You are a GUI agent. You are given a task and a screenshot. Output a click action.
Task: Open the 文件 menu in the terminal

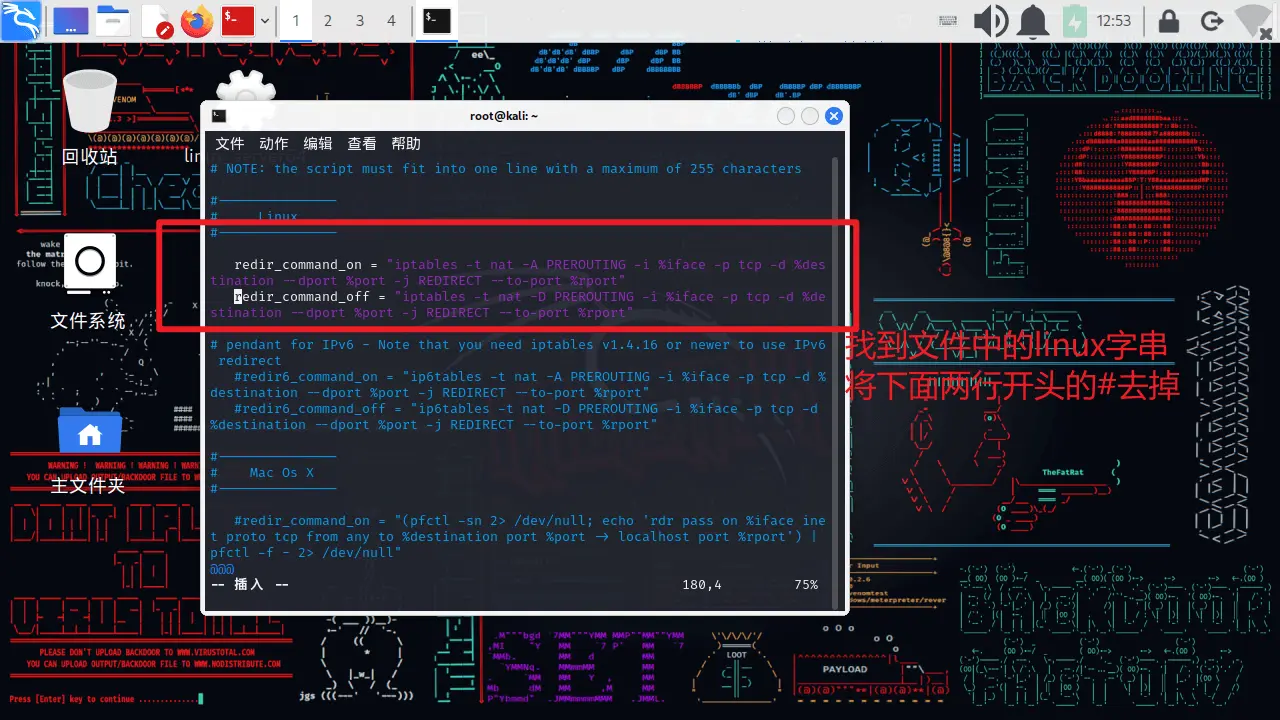point(229,144)
